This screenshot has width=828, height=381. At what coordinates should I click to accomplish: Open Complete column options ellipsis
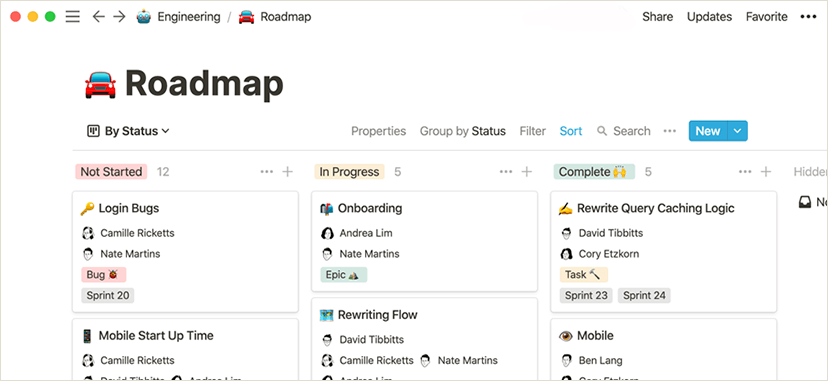745,172
